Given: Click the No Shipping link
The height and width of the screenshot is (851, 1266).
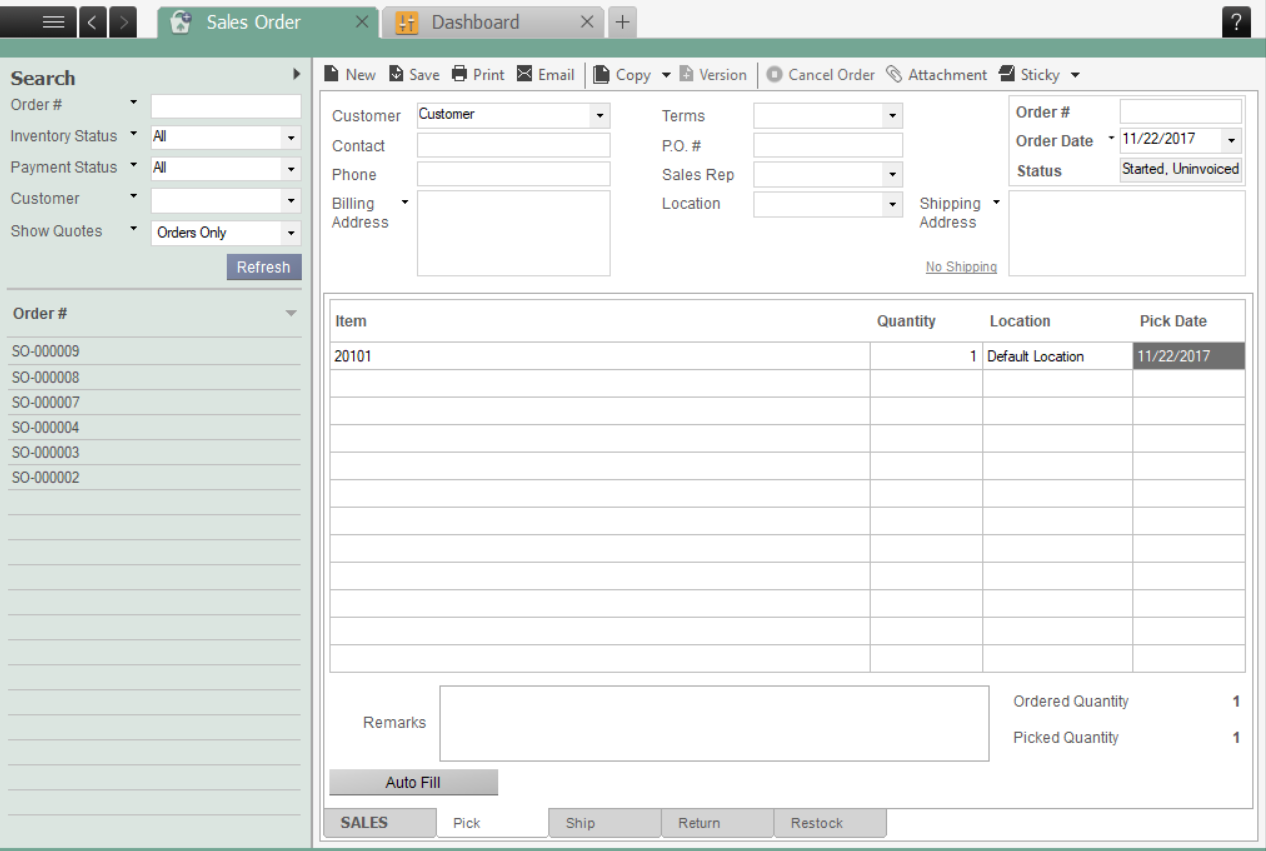Looking at the screenshot, I should pos(961,267).
